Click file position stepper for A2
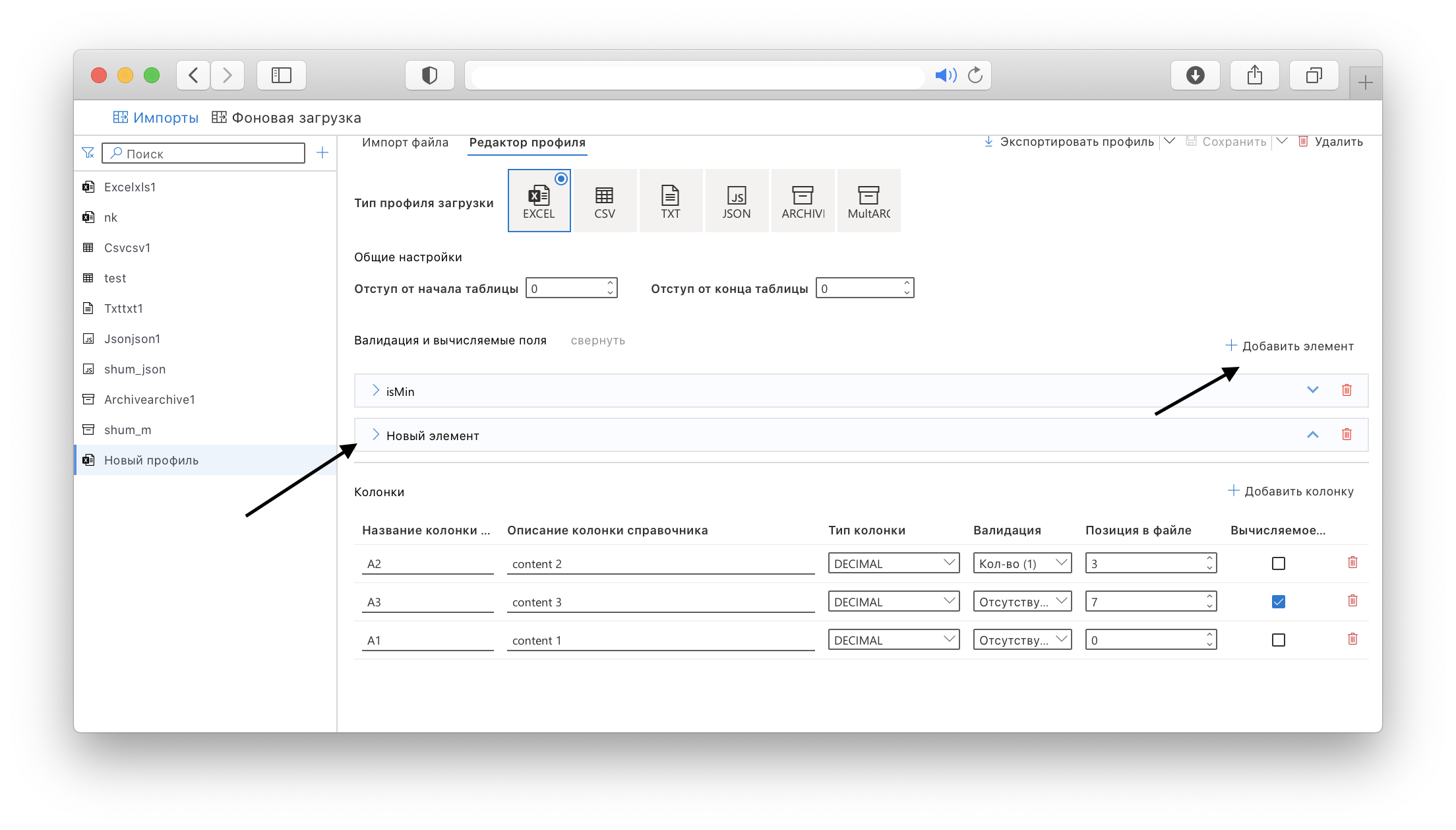 [1209, 563]
